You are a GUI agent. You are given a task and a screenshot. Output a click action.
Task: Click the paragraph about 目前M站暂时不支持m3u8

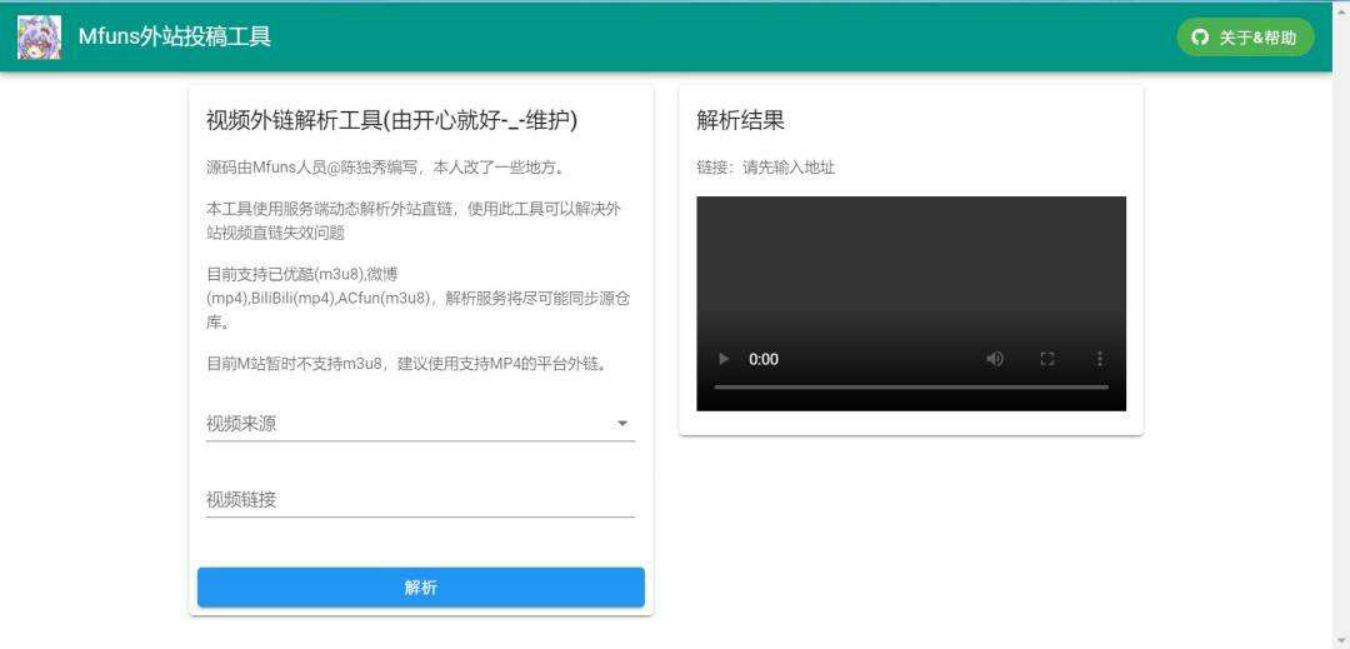click(407, 364)
